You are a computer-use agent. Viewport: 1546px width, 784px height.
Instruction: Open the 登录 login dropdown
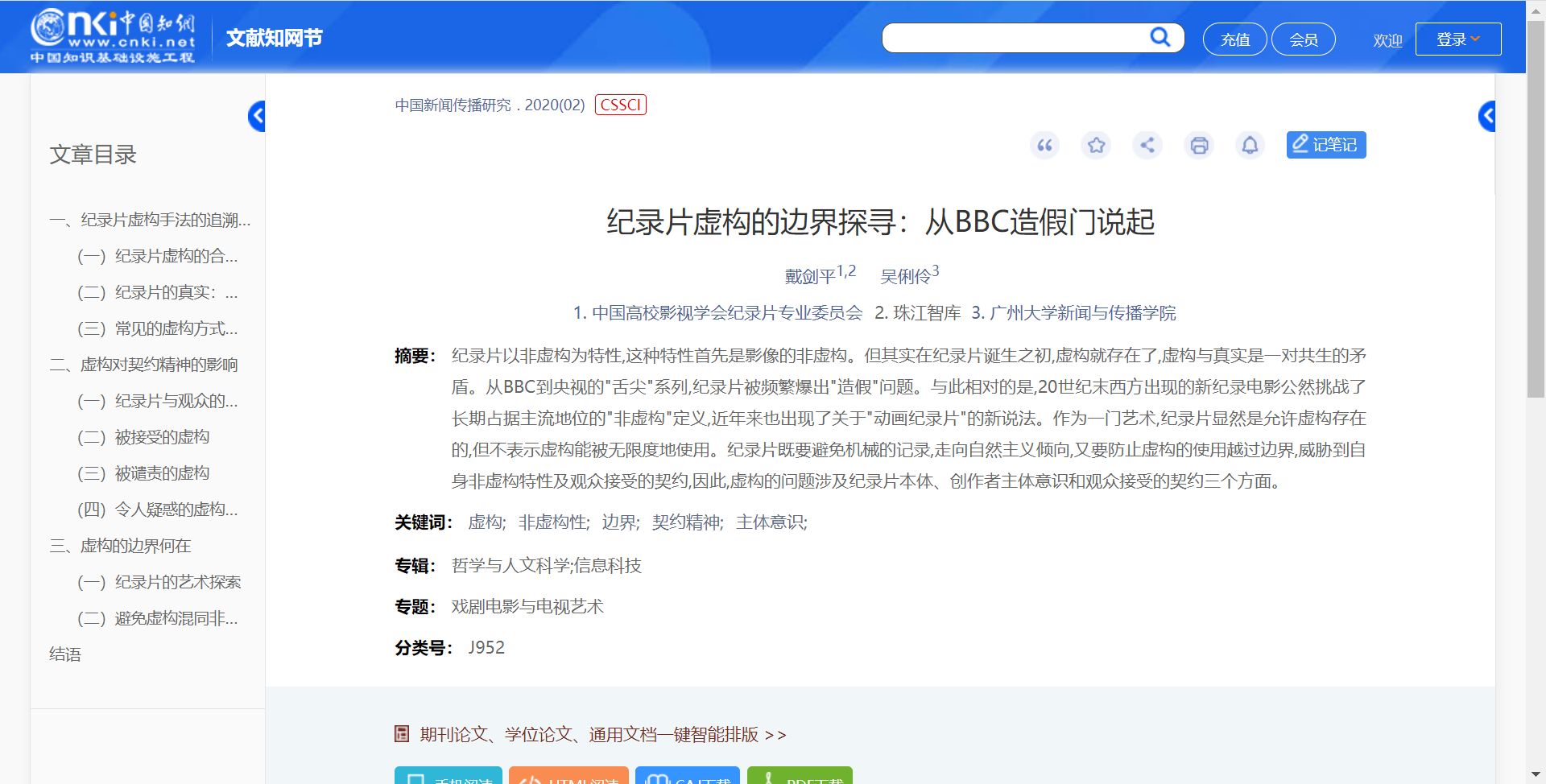[x=1457, y=38]
